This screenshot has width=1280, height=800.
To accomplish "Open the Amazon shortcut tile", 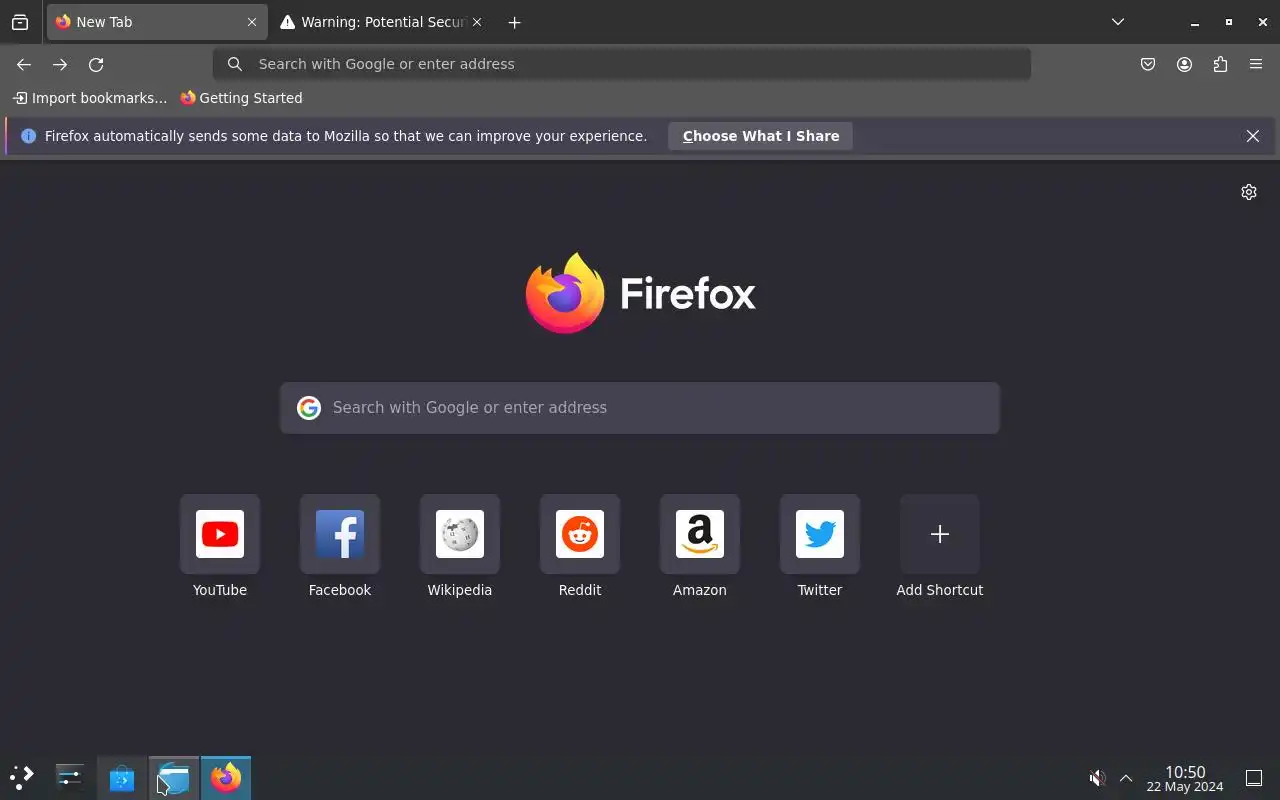I will click(x=700, y=534).
